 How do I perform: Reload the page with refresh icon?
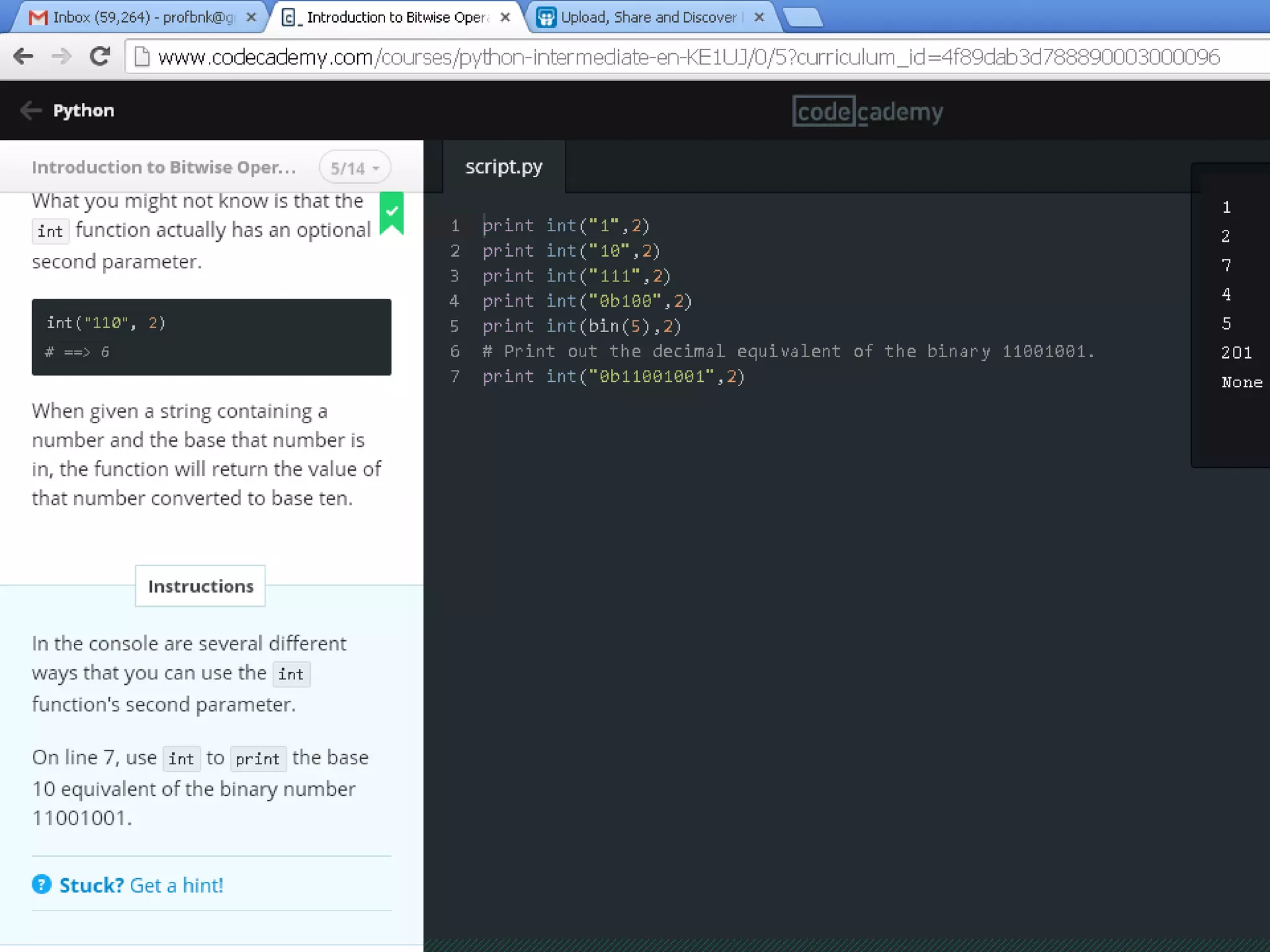(x=100, y=56)
